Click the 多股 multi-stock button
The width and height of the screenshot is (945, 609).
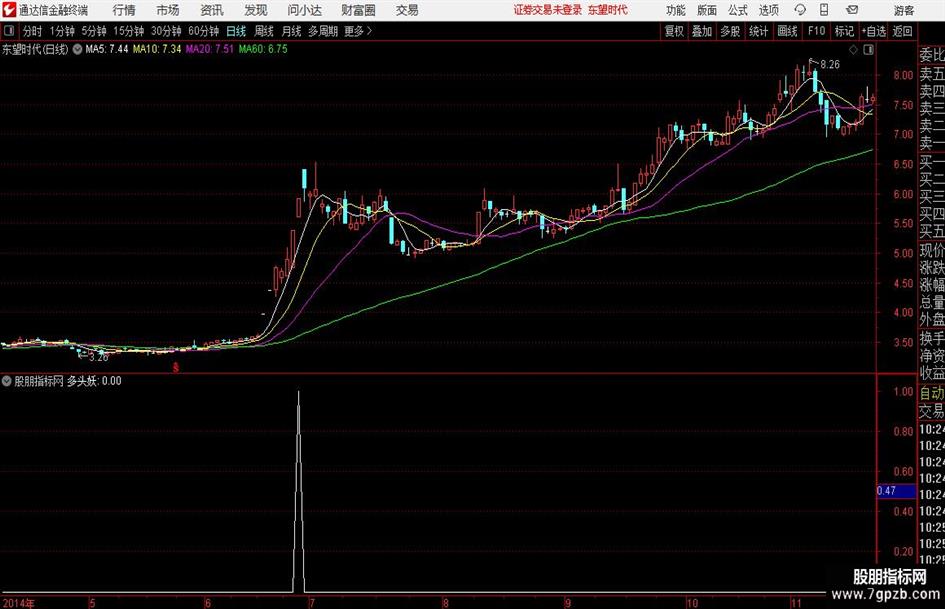(x=730, y=31)
